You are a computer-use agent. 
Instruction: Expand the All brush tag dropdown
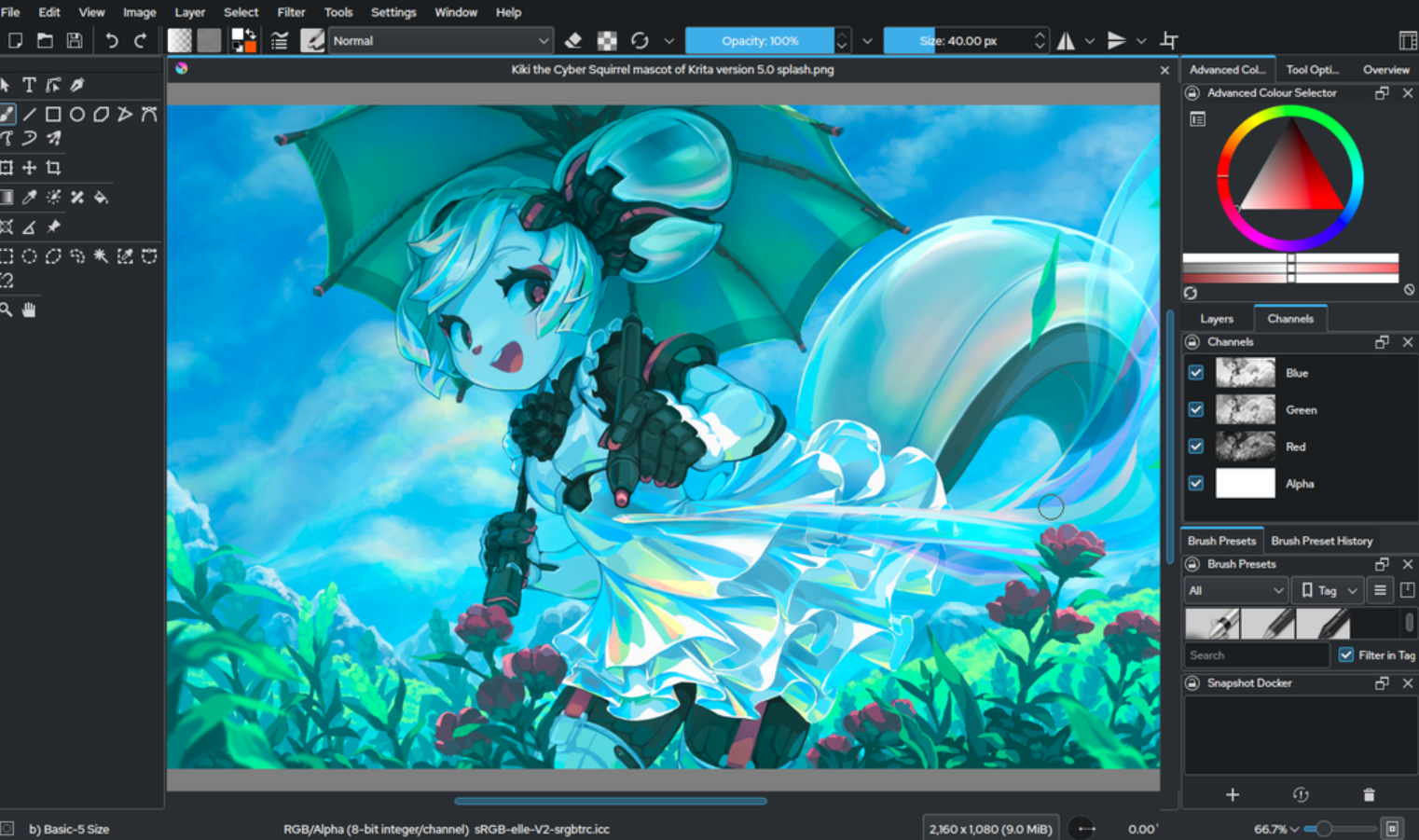click(x=1235, y=590)
